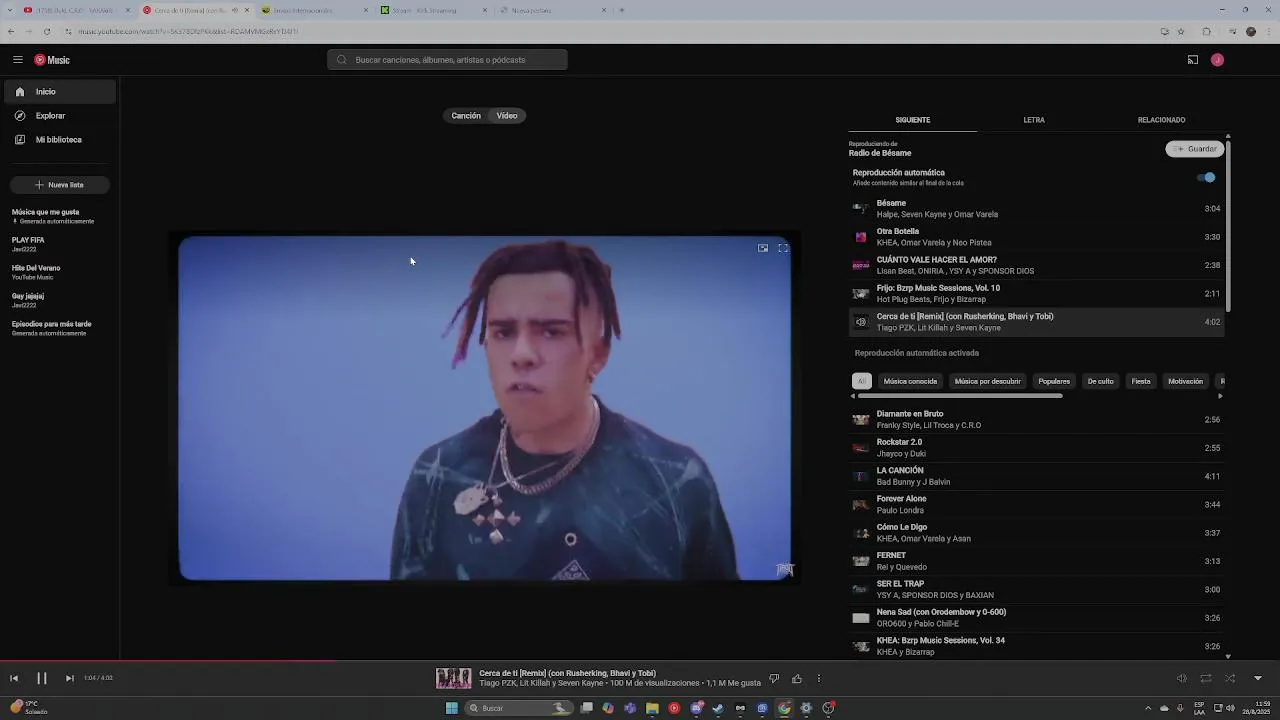The height and width of the screenshot is (720, 1280).
Task: Click the YouTube Music logo
Action: (x=52, y=60)
